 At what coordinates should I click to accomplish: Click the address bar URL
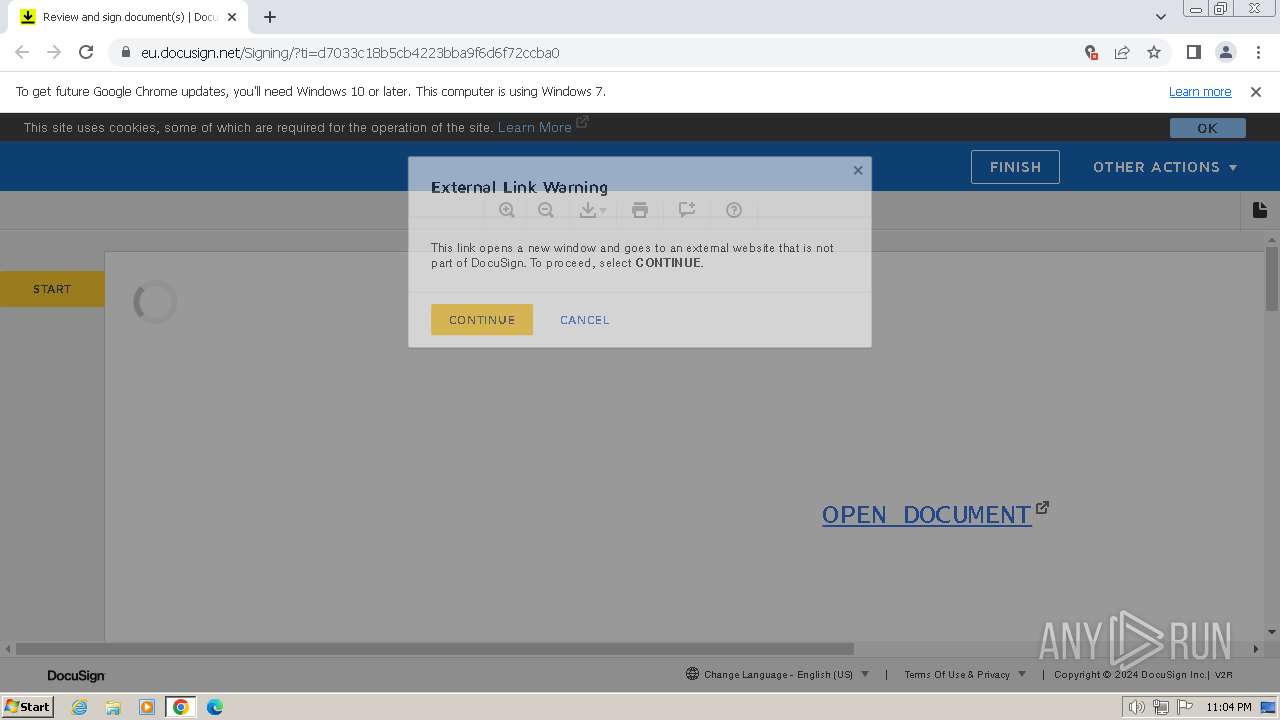tap(350, 53)
